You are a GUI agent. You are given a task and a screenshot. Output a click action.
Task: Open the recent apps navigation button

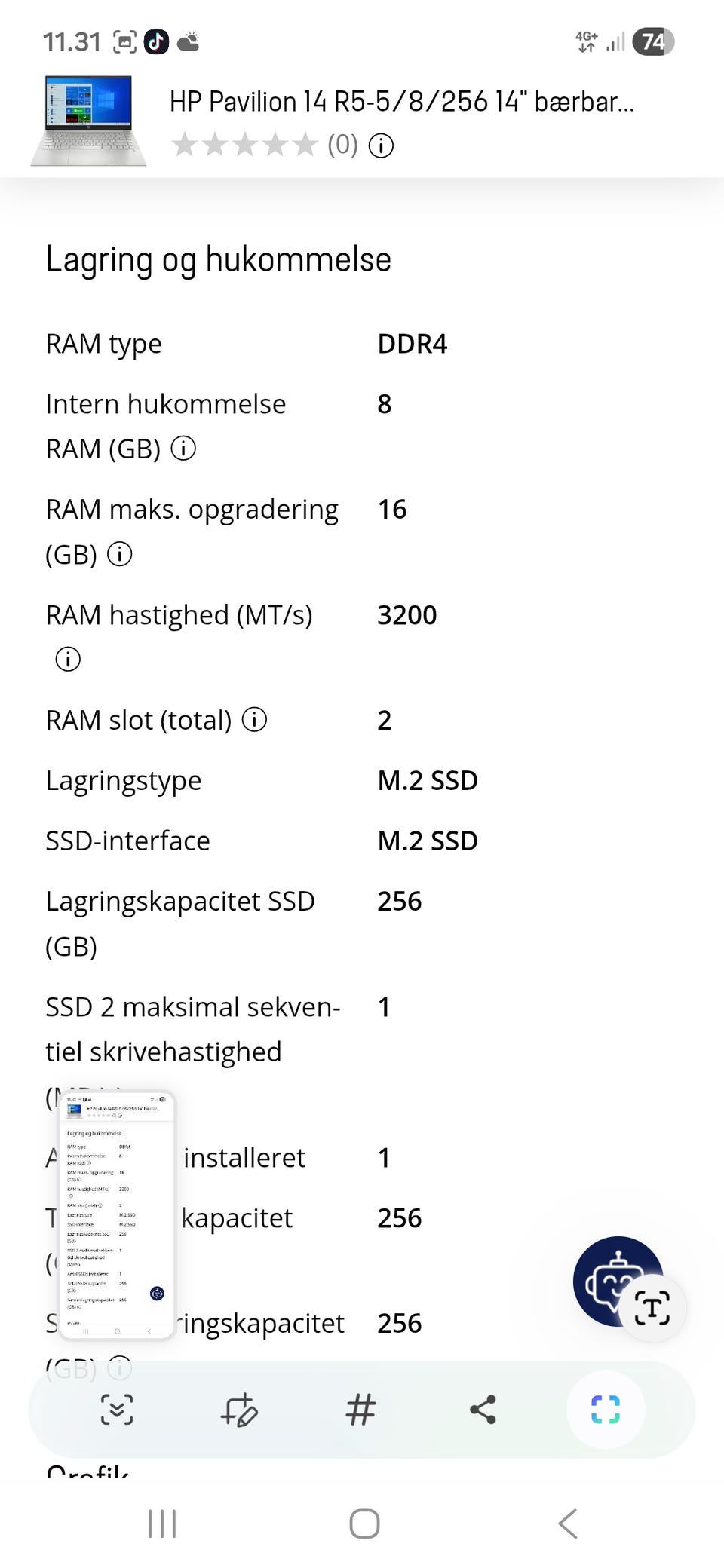point(162,1524)
